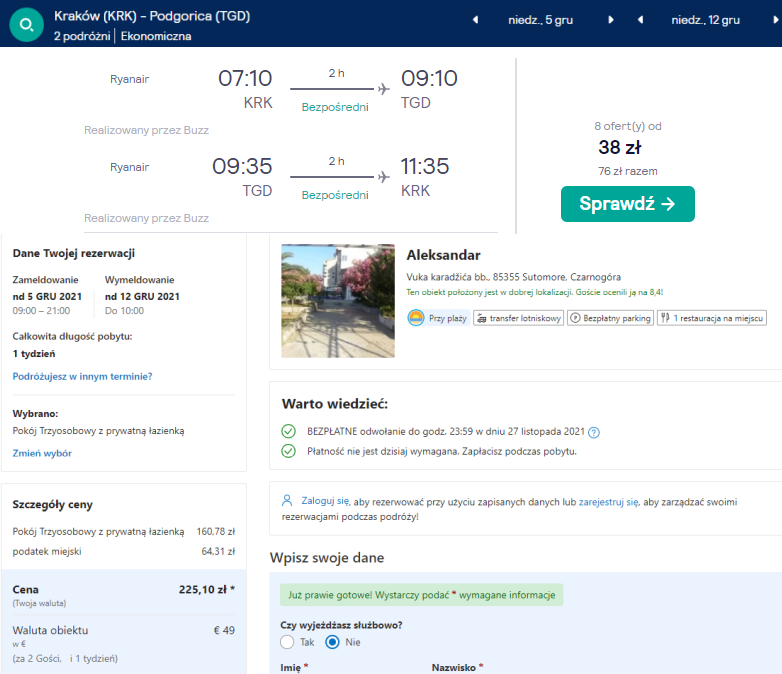
Task: Go to next day after niedz., 5 gru
Action: click(610, 20)
